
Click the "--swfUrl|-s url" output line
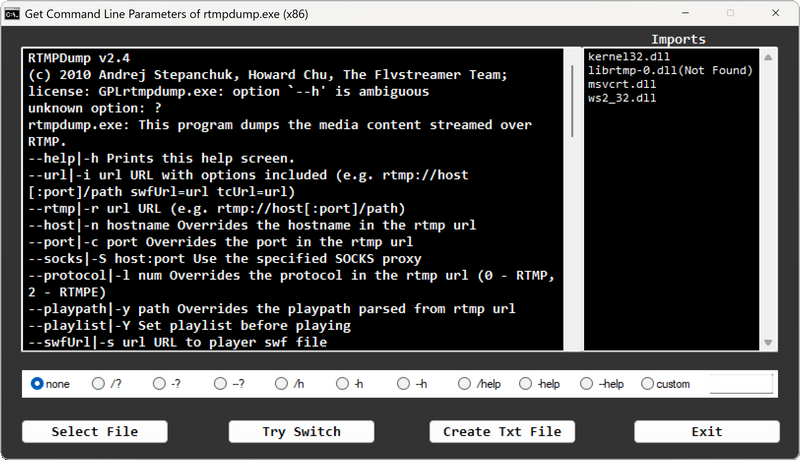[x=178, y=342]
